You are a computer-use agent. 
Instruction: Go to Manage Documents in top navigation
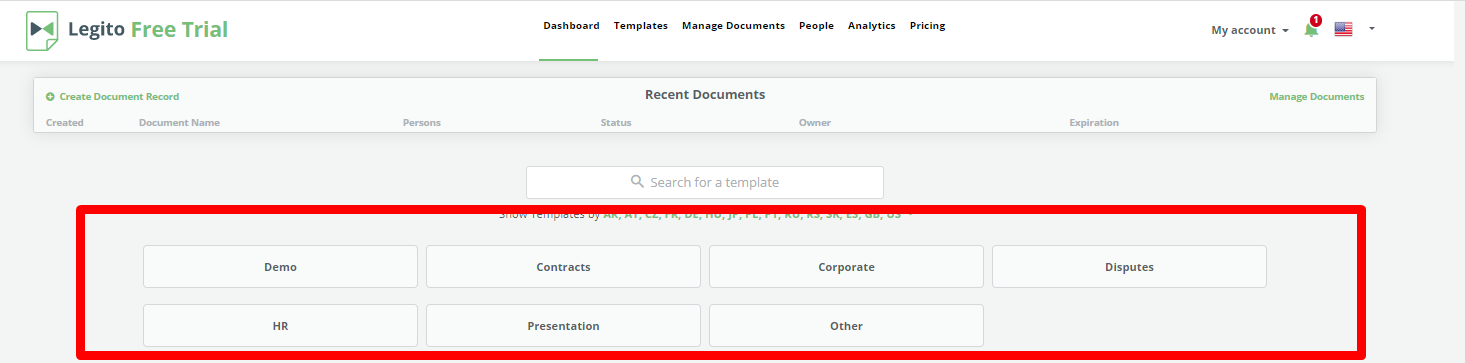(733, 26)
